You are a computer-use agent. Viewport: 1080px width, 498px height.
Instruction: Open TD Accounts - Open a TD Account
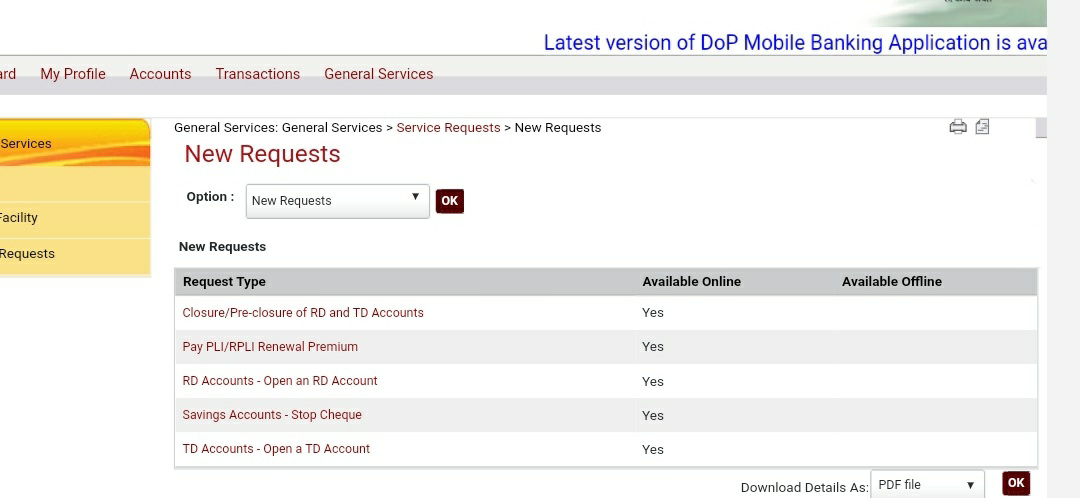[x=276, y=449]
